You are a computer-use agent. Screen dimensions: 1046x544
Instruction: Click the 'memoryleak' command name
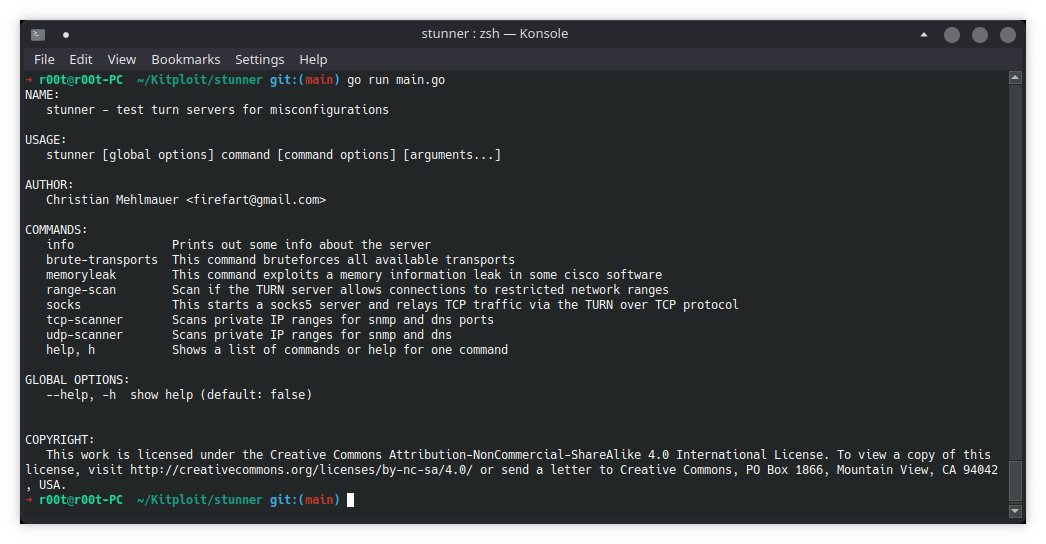coord(81,274)
